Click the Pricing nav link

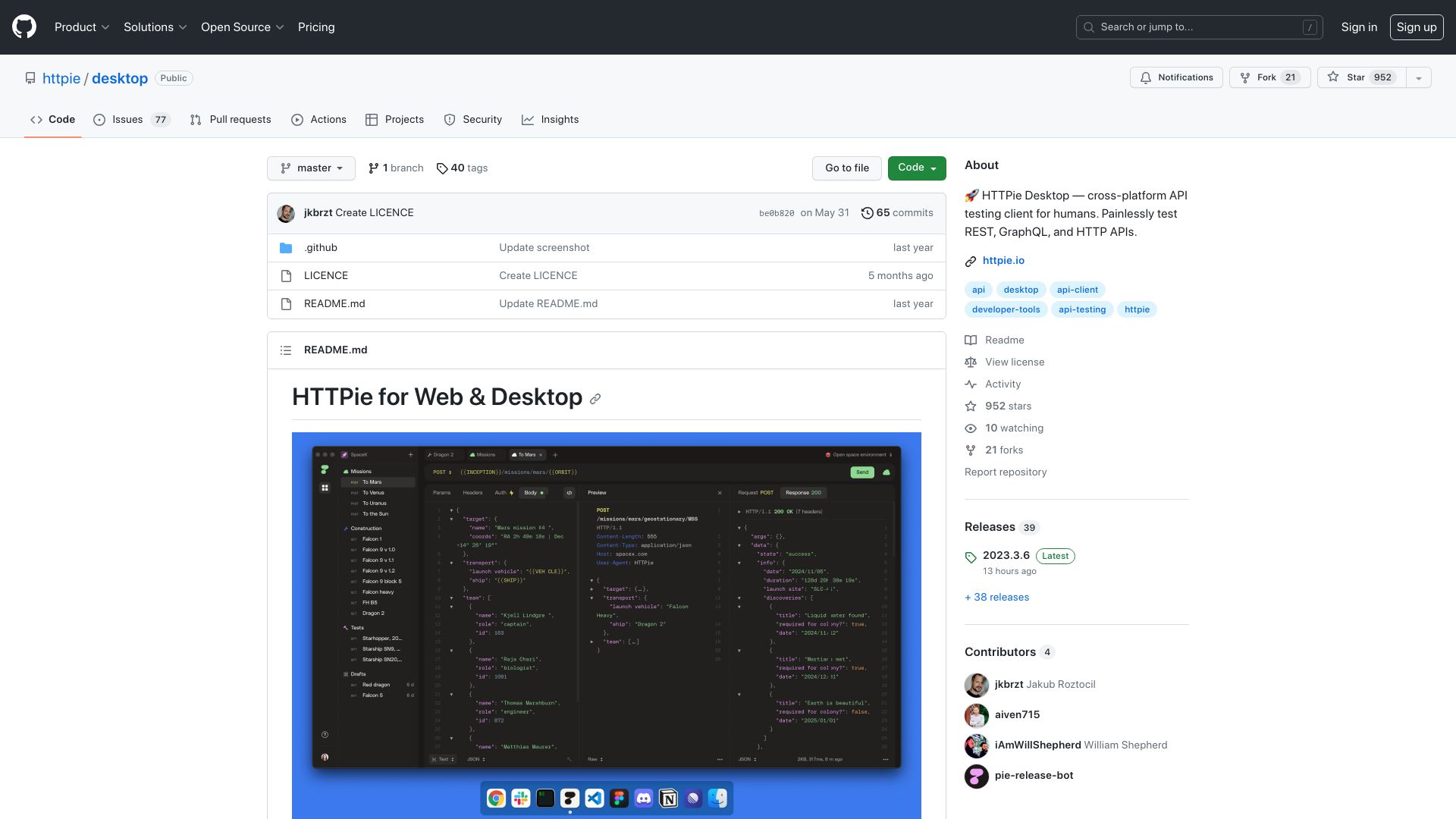(x=316, y=27)
